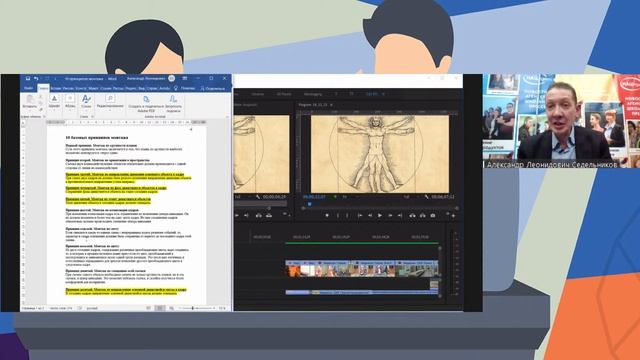The image size is (640, 360).
Task: Open the Вид ribbon tab
Action: click(142, 88)
